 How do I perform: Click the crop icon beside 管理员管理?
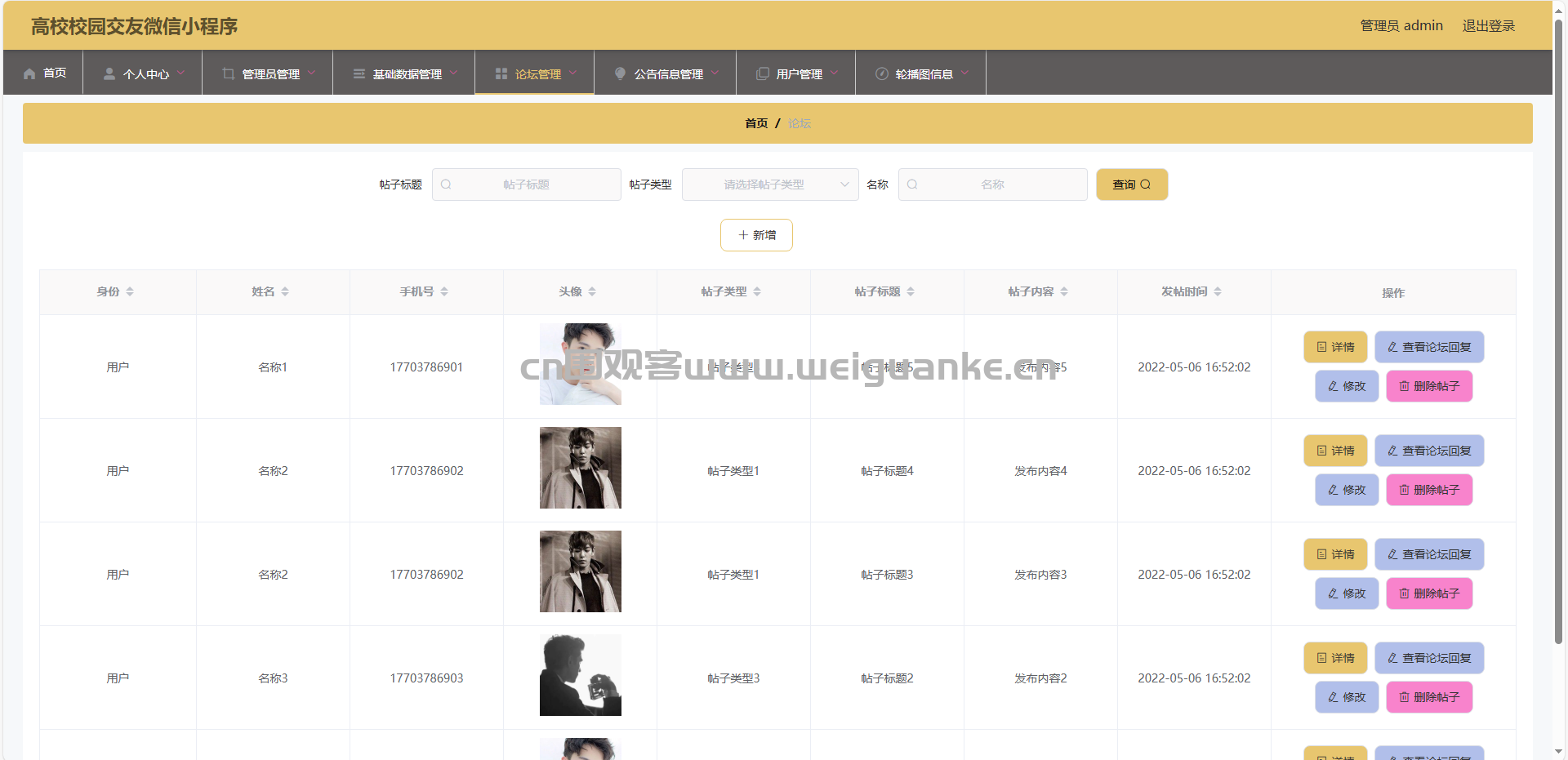coord(229,73)
